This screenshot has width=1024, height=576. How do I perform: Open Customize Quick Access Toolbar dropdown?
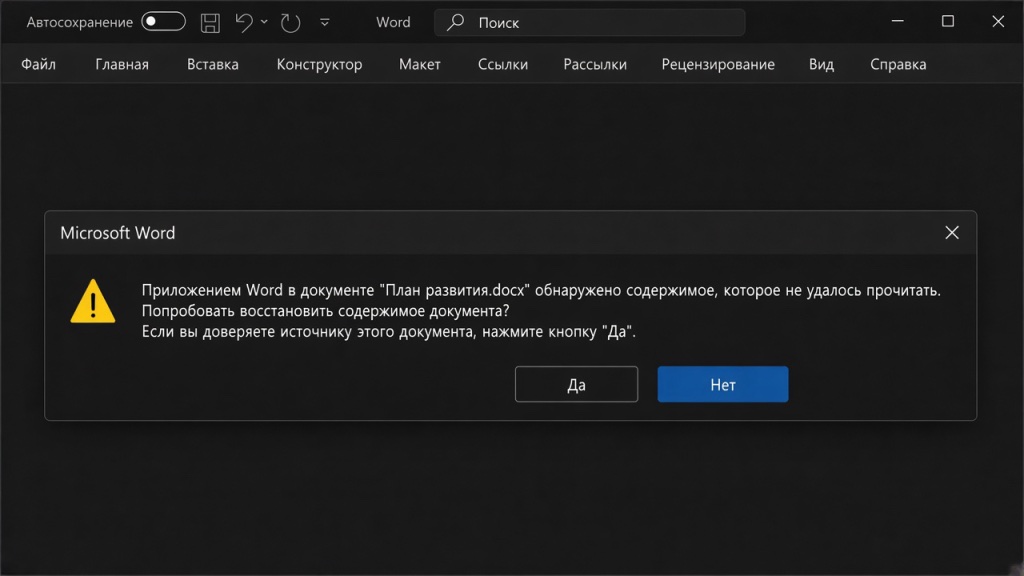pyautogui.click(x=325, y=23)
